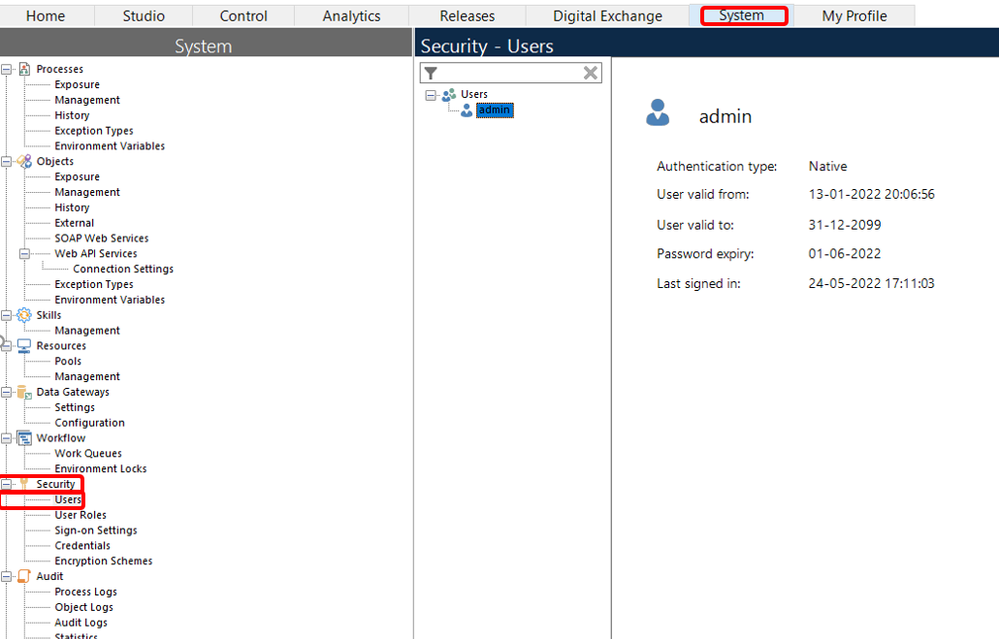Collapse the Users node in the user tree
The width and height of the screenshot is (999, 639).
tap(431, 95)
